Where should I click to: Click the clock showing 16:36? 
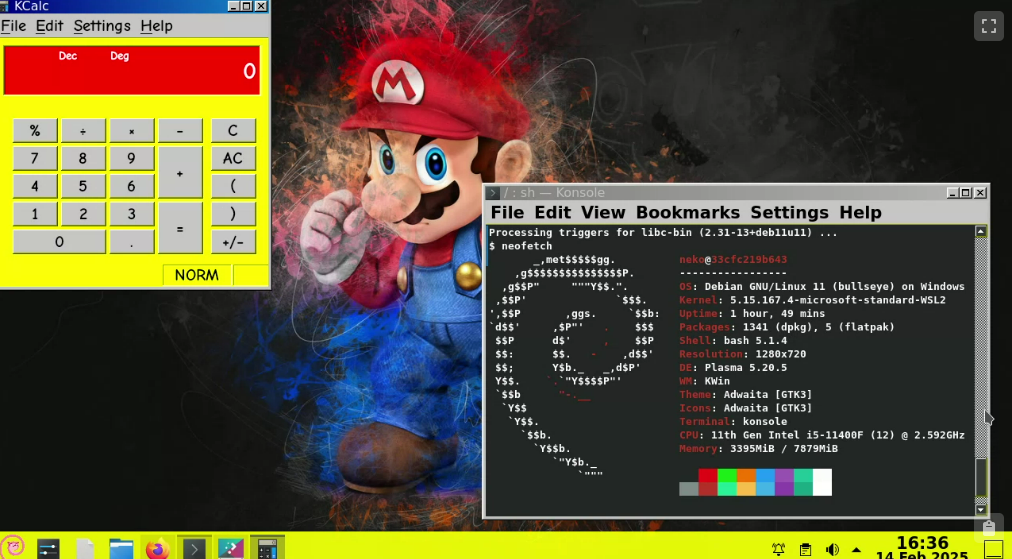tap(922, 542)
